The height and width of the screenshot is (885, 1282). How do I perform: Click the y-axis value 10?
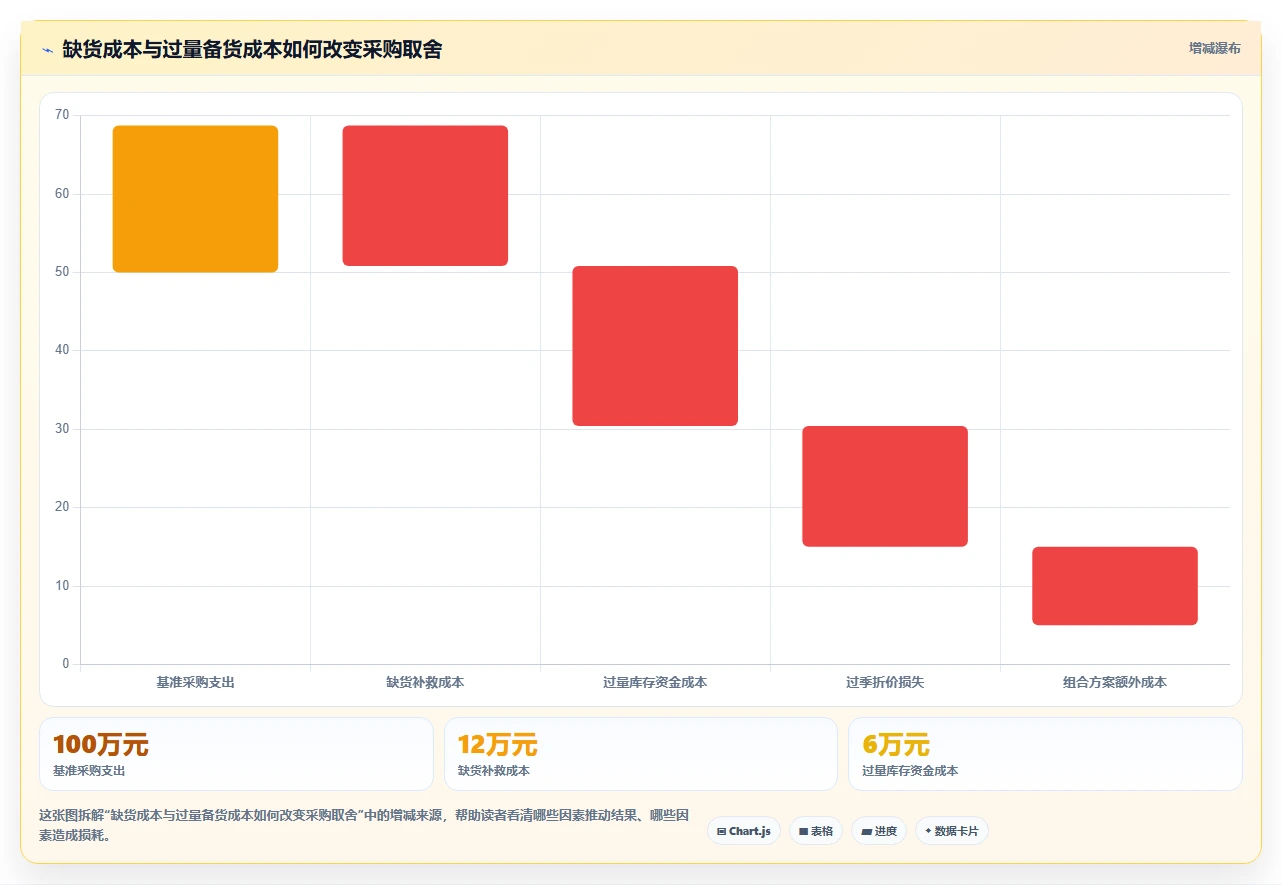[62, 586]
